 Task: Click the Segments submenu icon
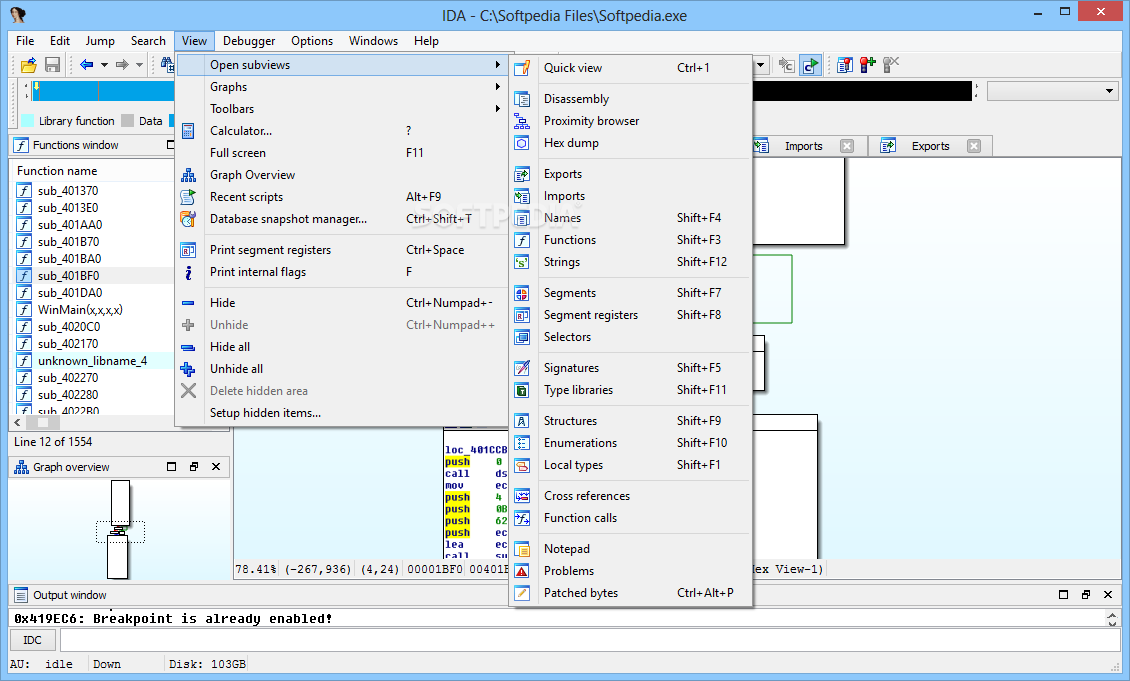[x=522, y=293]
